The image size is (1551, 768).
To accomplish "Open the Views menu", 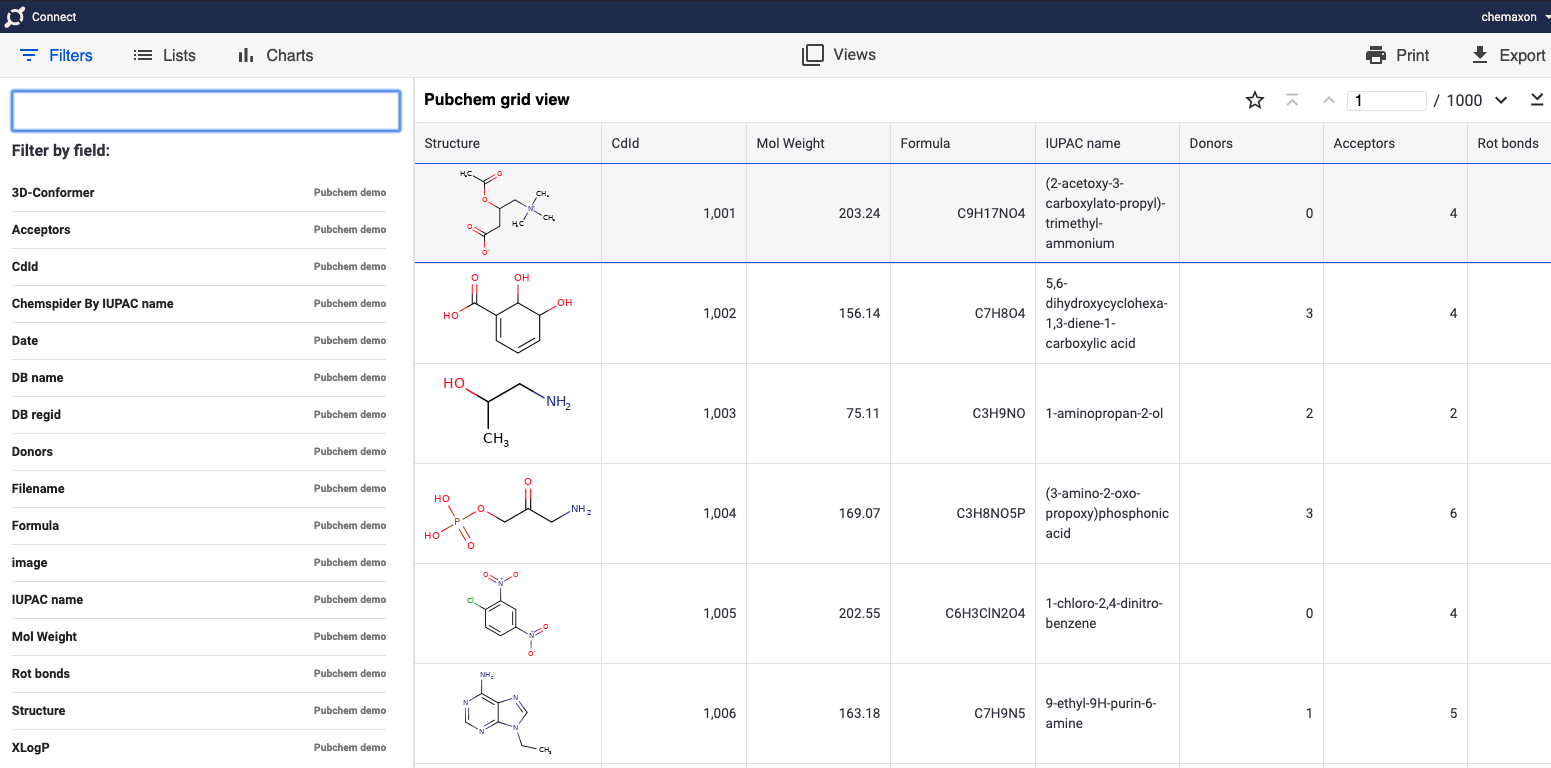I will pyautogui.click(x=839, y=55).
